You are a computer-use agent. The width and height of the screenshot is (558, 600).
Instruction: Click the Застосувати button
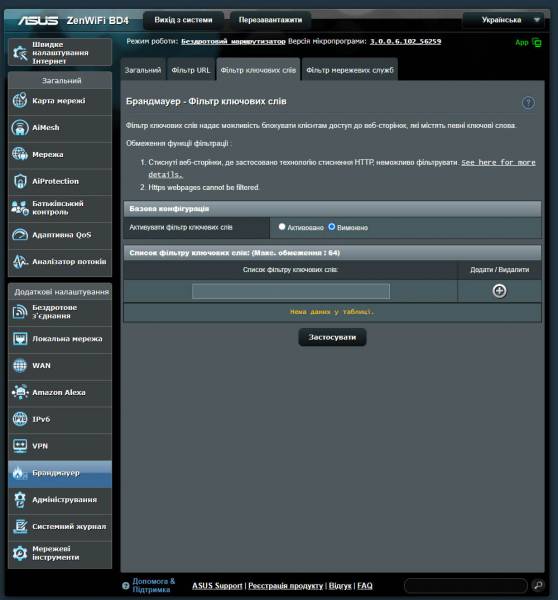[x=332, y=337]
